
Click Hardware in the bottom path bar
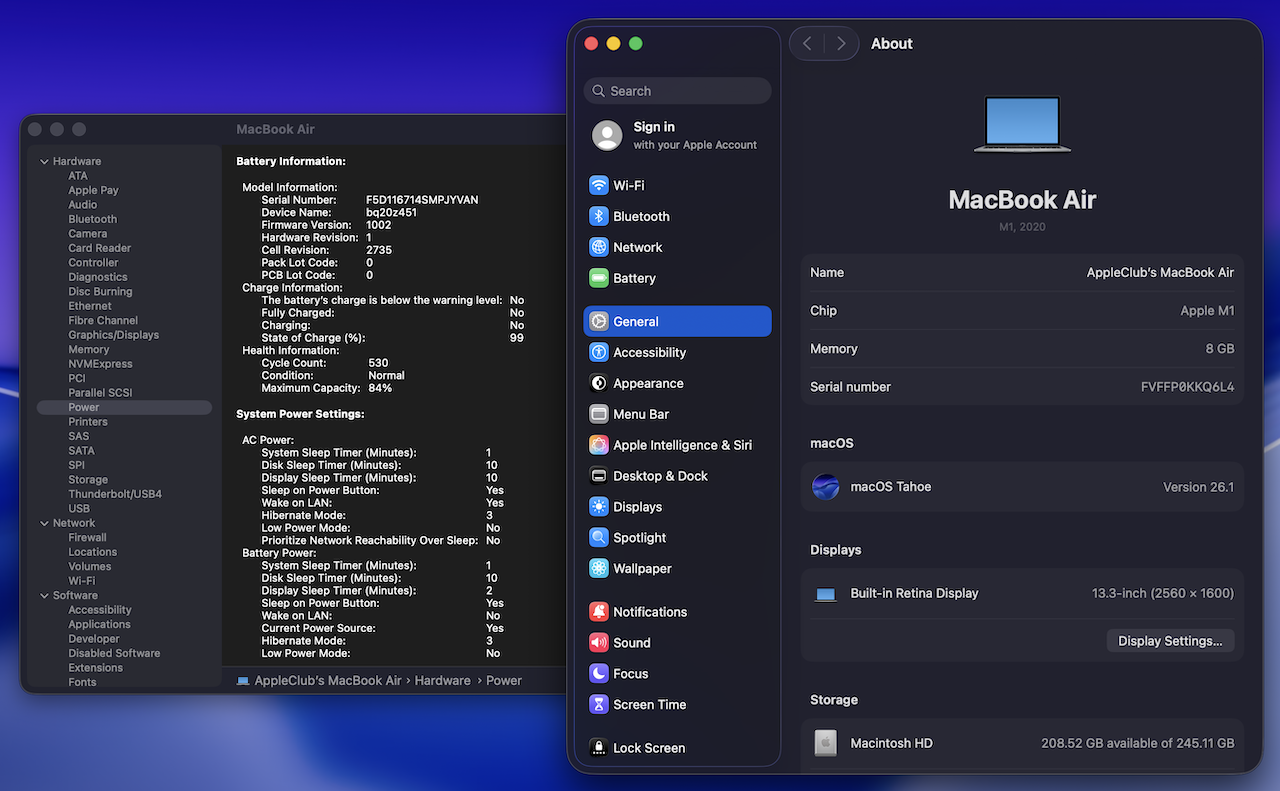coord(442,681)
